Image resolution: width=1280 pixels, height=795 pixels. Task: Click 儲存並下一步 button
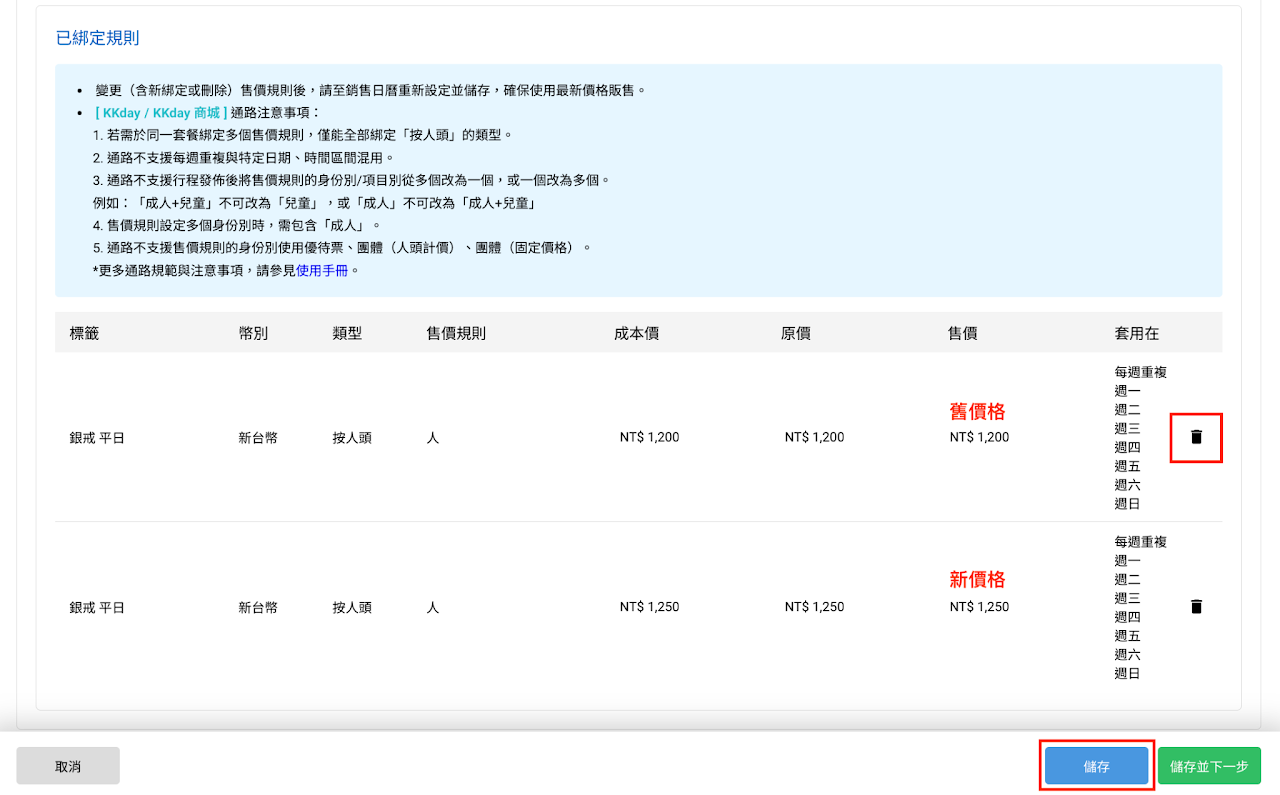coord(1209,766)
